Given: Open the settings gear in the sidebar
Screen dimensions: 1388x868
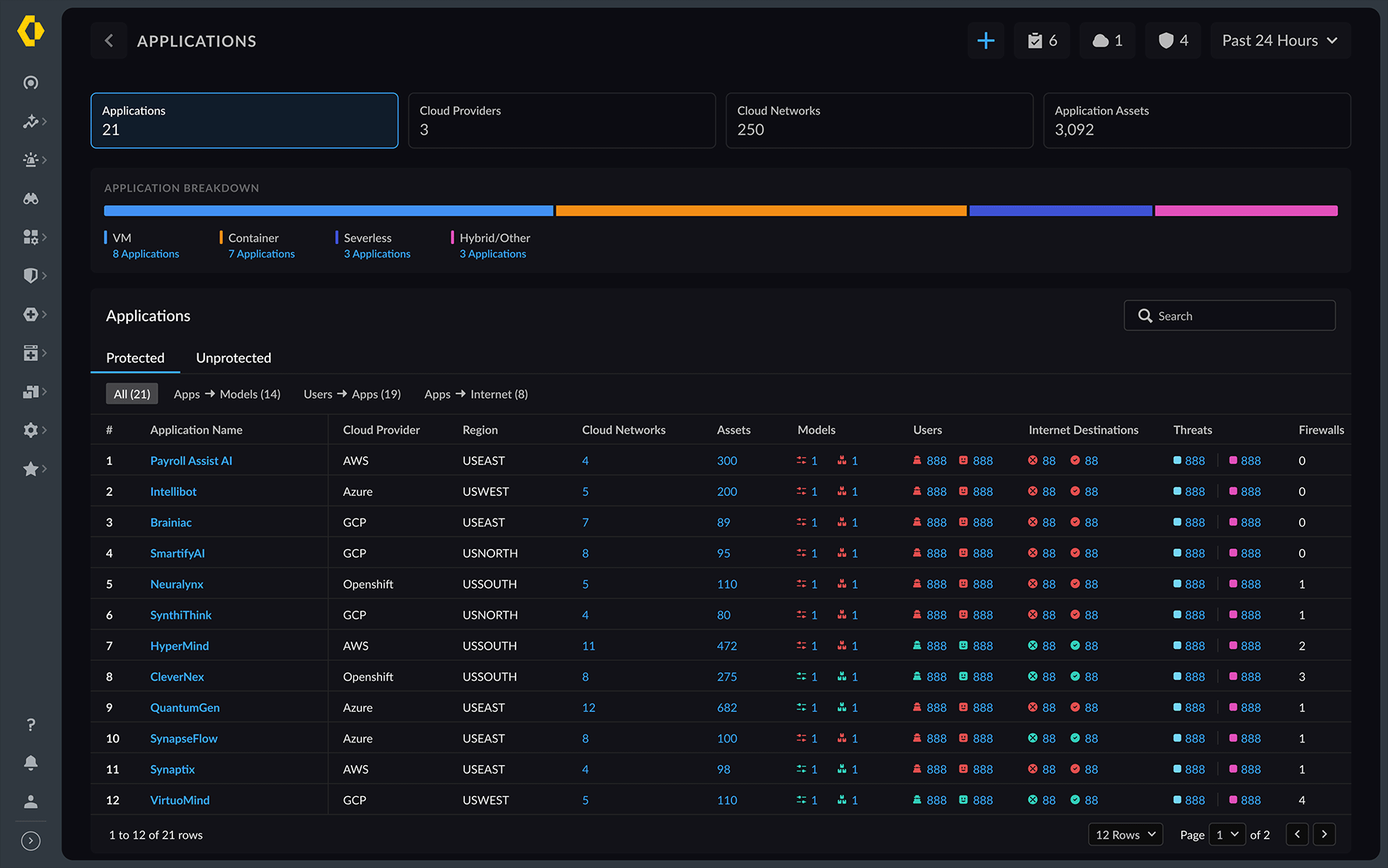Looking at the screenshot, I should [x=31, y=430].
